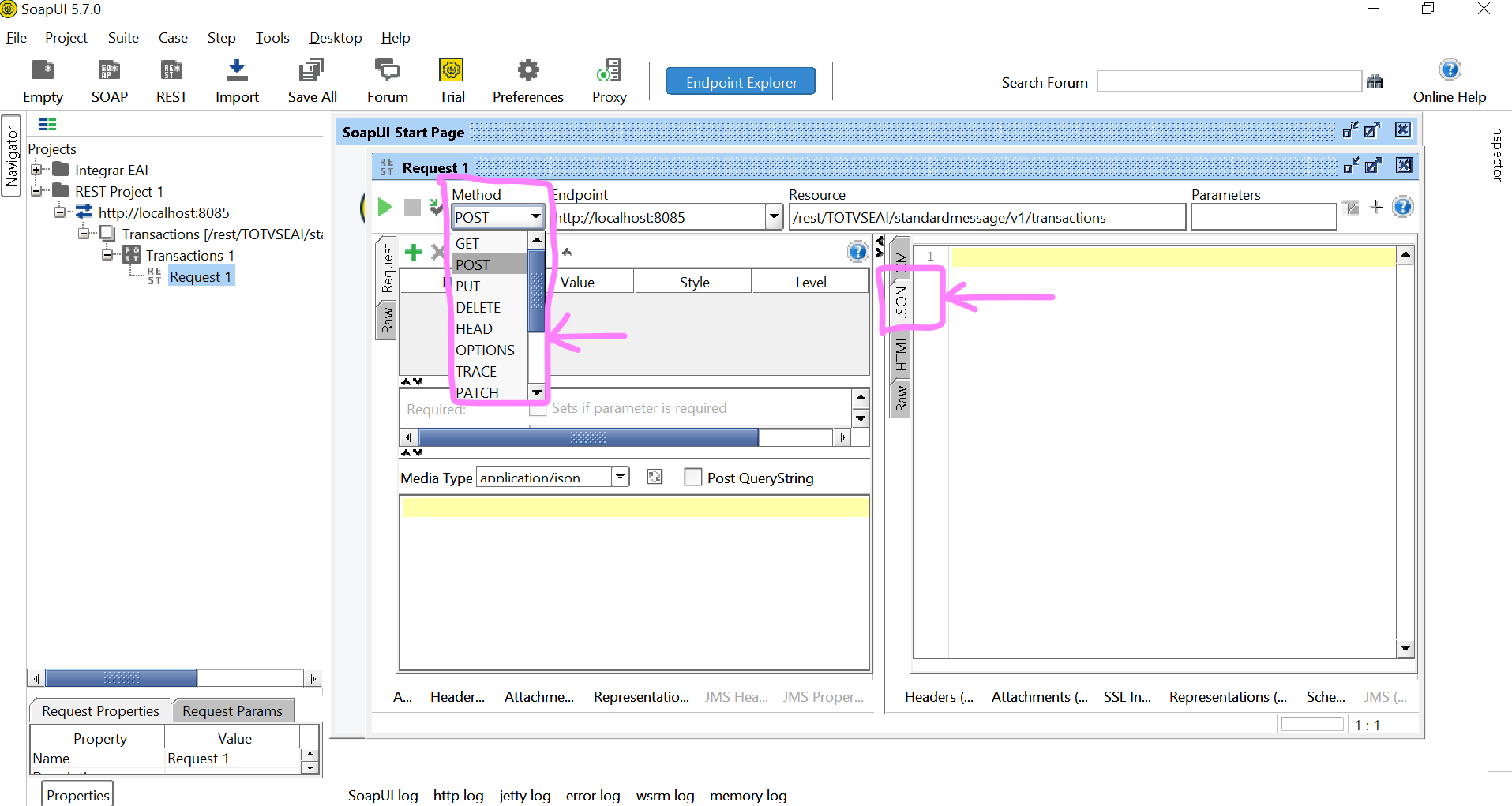Collapse the http://localhost:8085 service node

pyautogui.click(x=60, y=212)
